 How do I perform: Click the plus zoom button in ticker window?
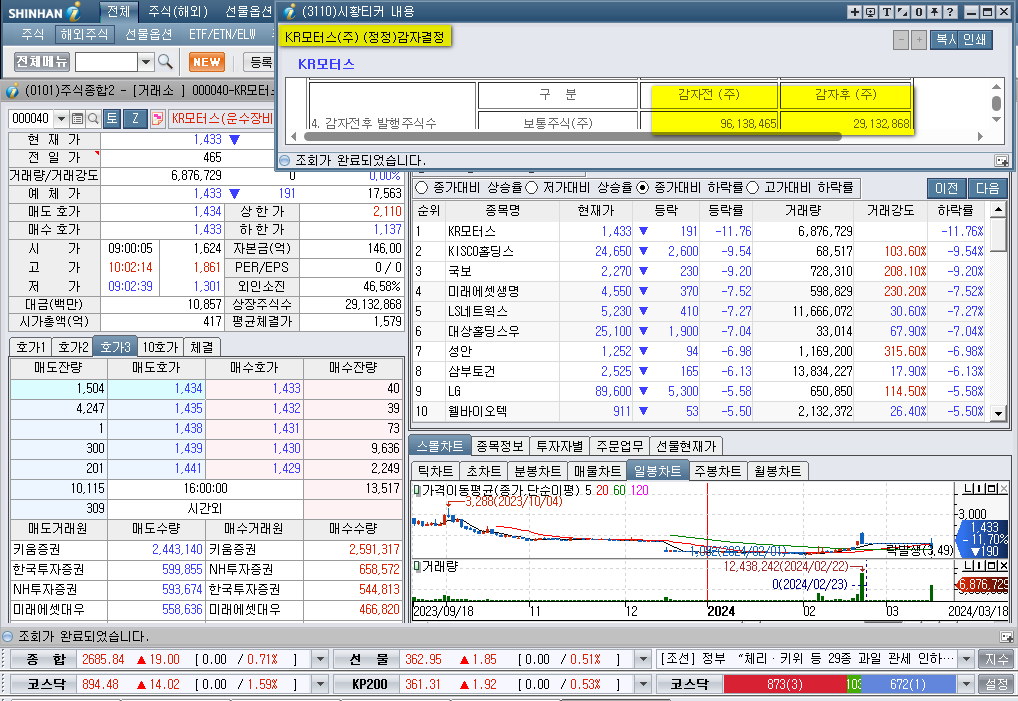[919, 40]
